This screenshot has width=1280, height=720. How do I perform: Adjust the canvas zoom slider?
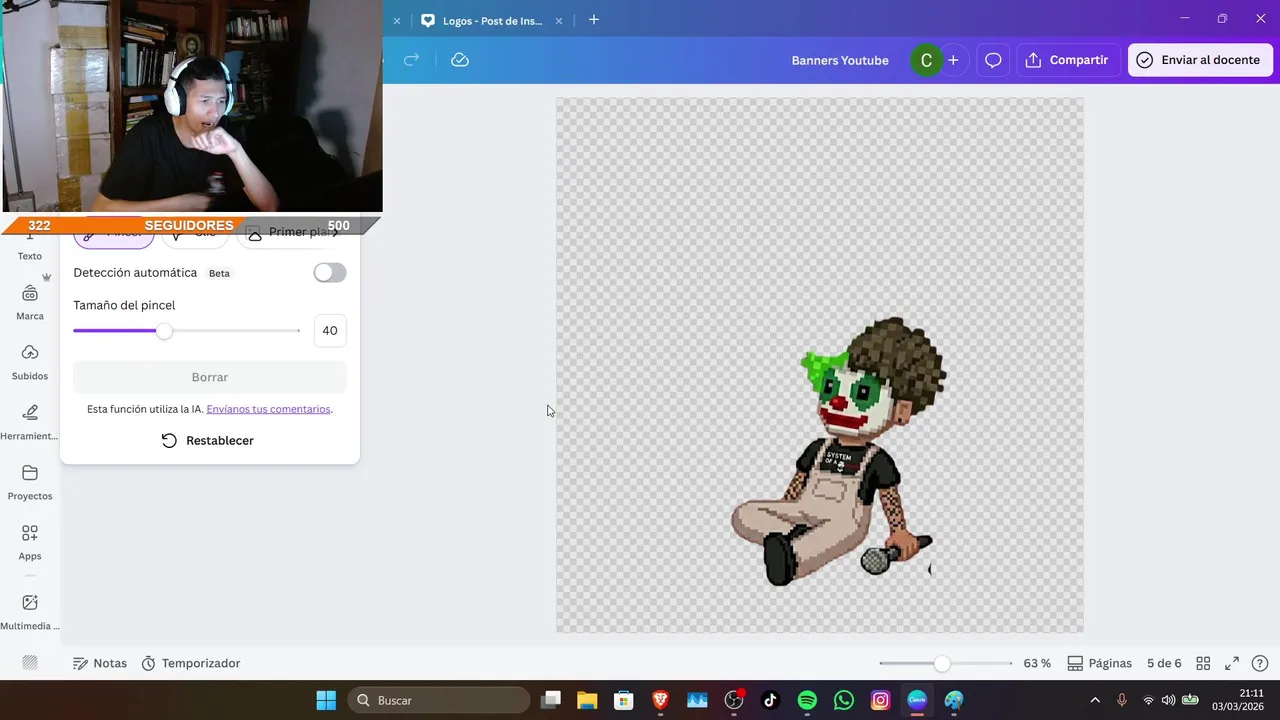(x=946, y=663)
